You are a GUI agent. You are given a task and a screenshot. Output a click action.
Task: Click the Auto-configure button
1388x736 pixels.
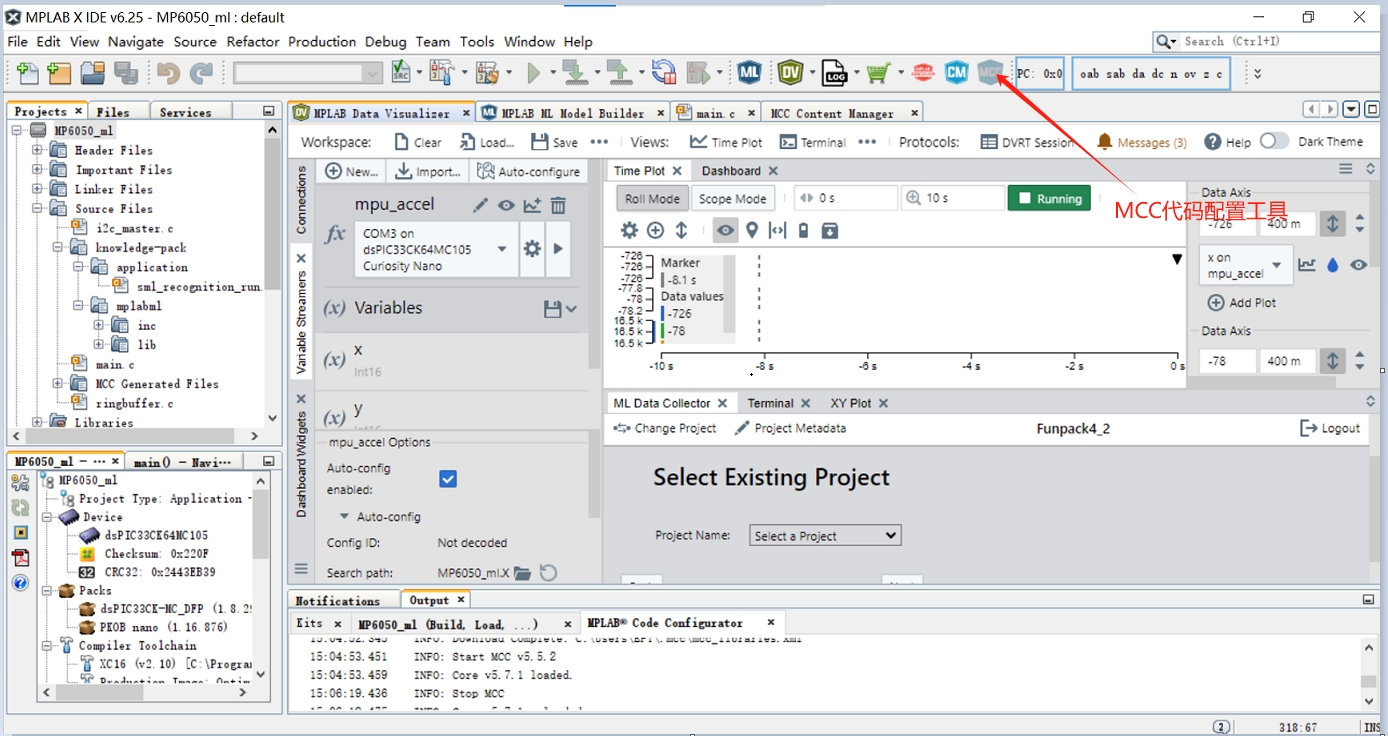[529, 171]
